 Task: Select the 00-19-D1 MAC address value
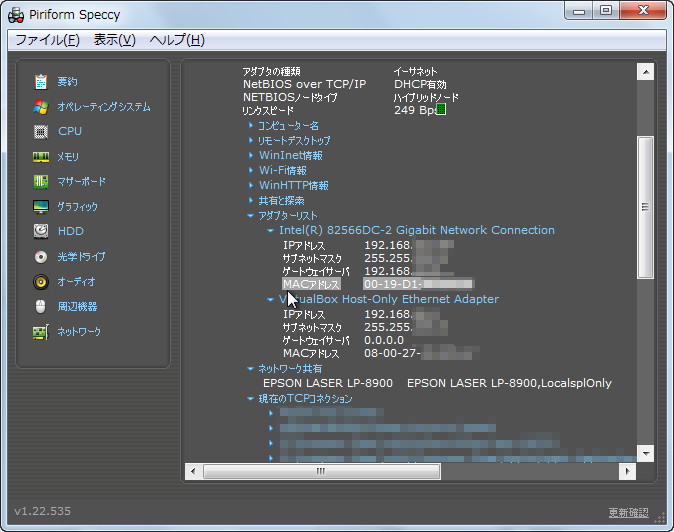pyautogui.click(x=419, y=284)
